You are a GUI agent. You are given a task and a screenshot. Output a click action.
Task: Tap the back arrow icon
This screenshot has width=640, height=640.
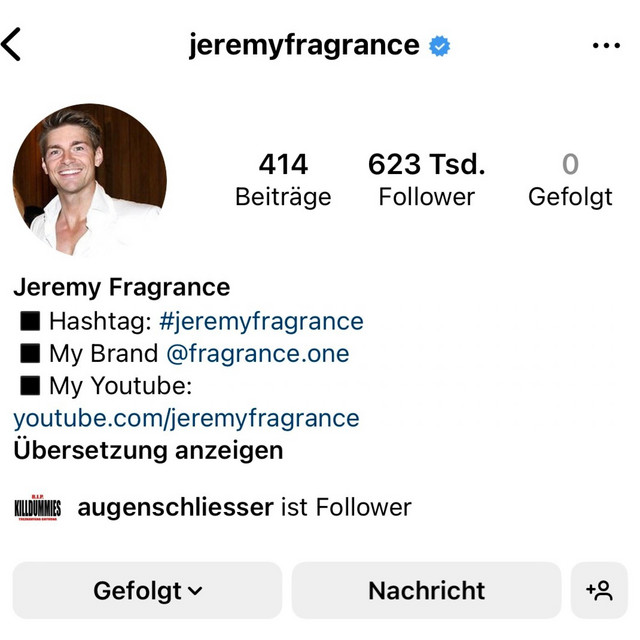(11, 44)
